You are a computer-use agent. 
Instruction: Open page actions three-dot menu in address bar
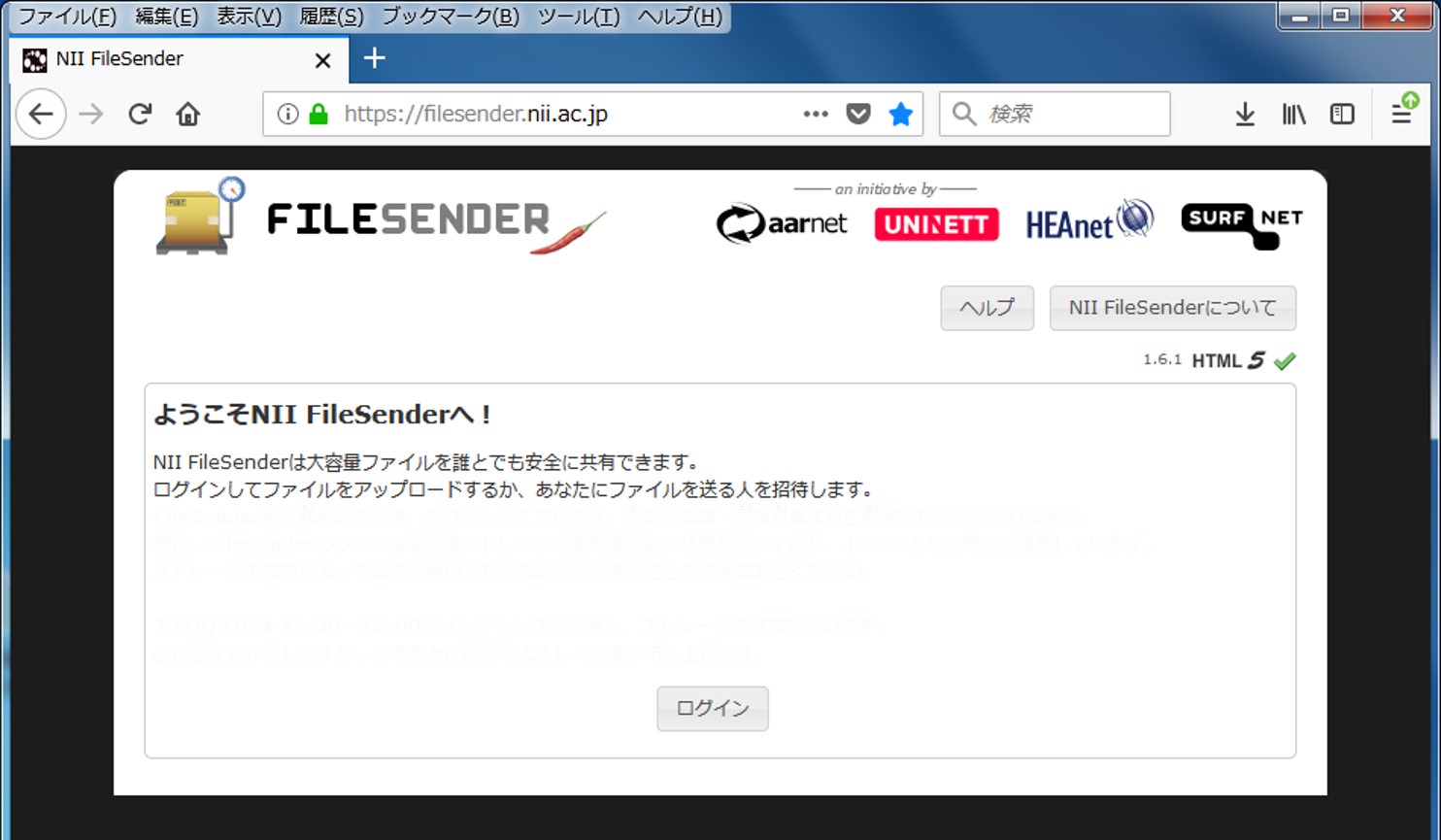coord(816,115)
